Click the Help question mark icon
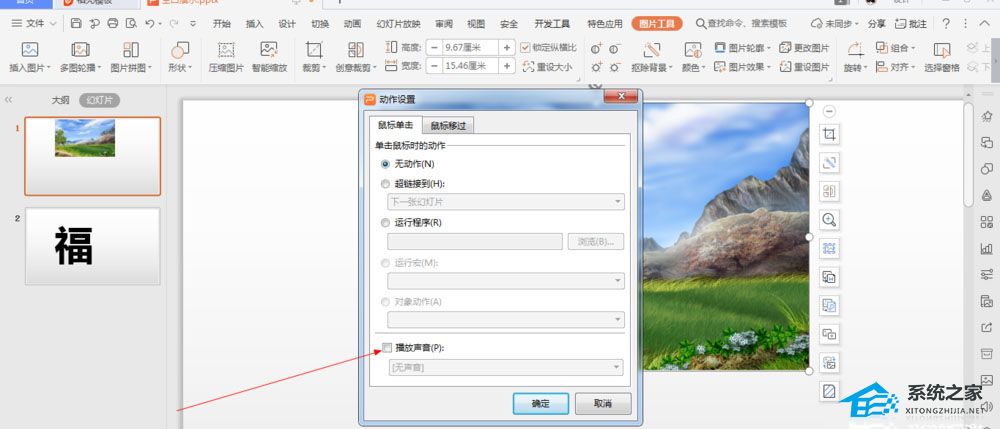The height and width of the screenshot is (429, 1000). [x=946, y=24]
